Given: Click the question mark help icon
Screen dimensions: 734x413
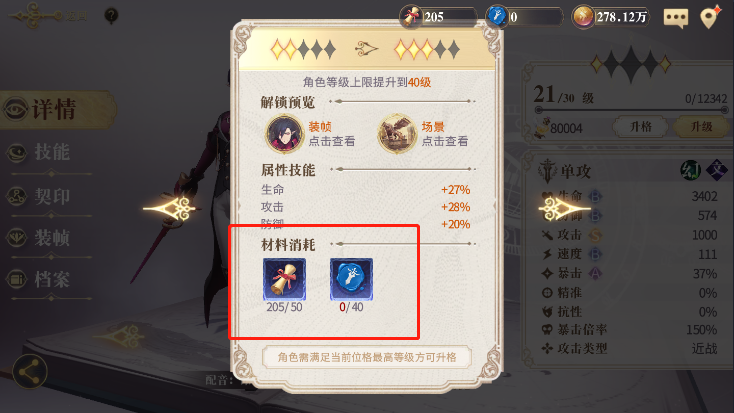Looking at the screenshot, I should point(111,16).
